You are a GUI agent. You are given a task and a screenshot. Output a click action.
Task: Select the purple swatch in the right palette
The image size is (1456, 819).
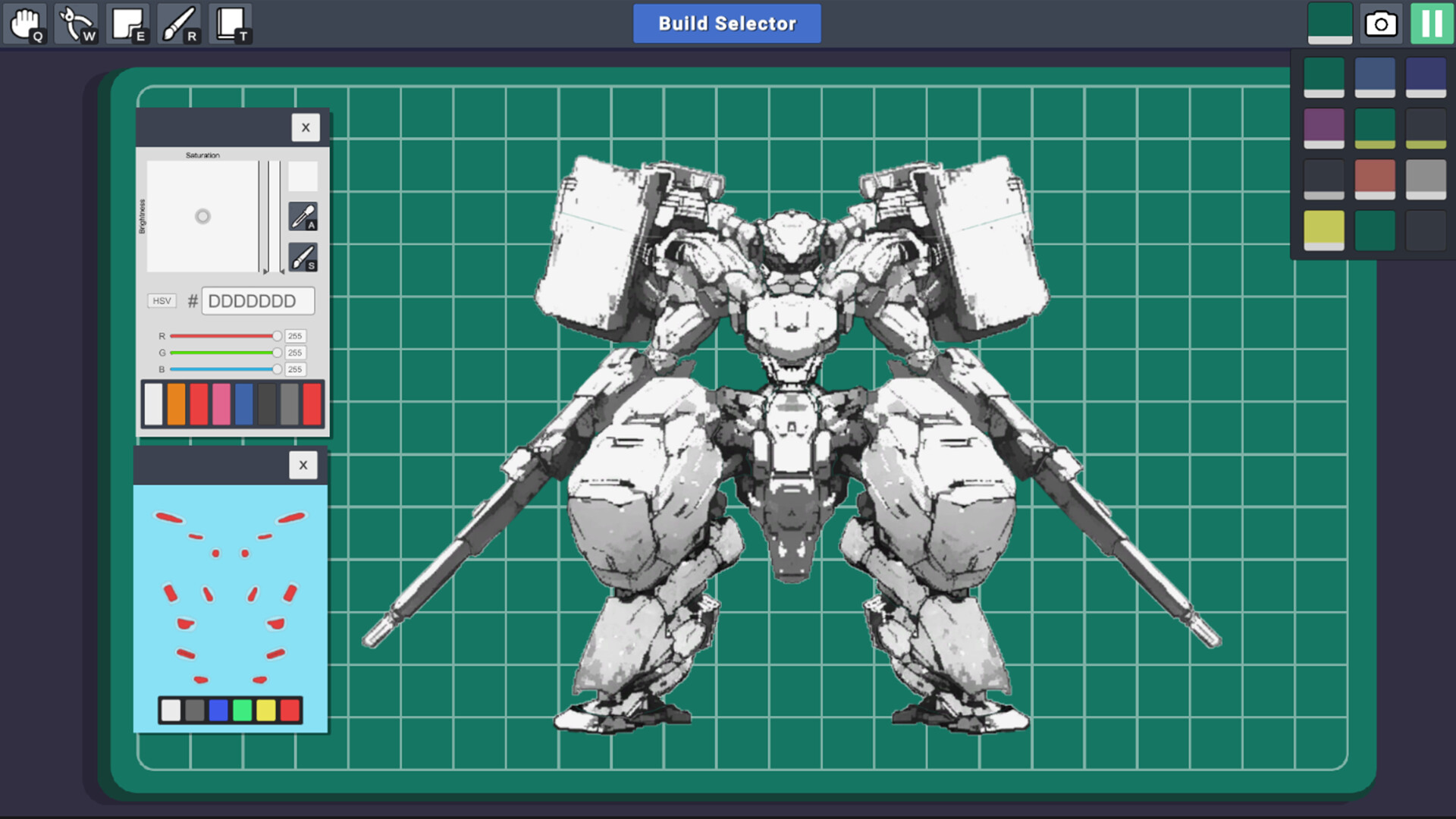pos(1324,127)
